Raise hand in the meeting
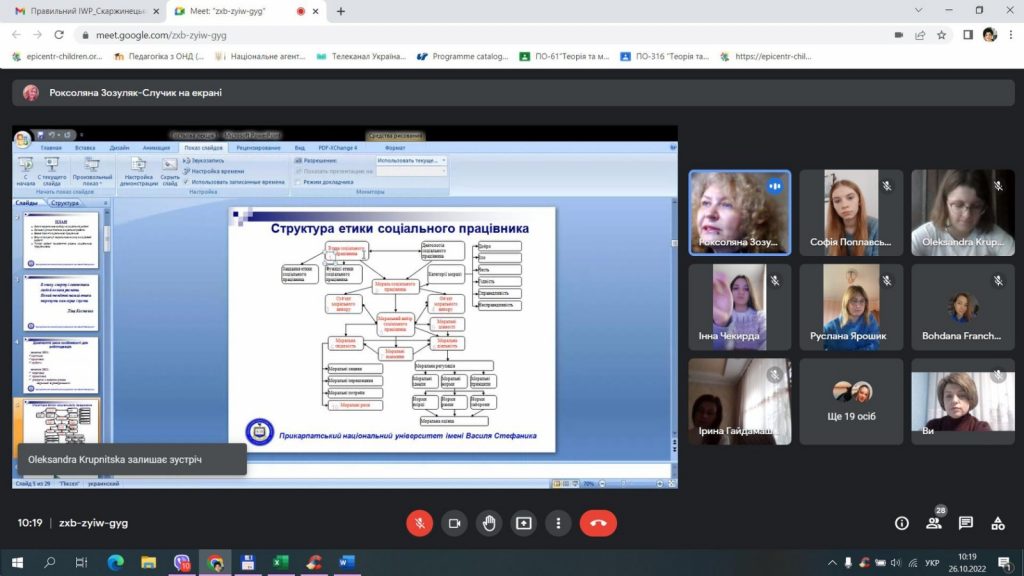This screenshot has height=576, width=1024. [x=489, y=523]
